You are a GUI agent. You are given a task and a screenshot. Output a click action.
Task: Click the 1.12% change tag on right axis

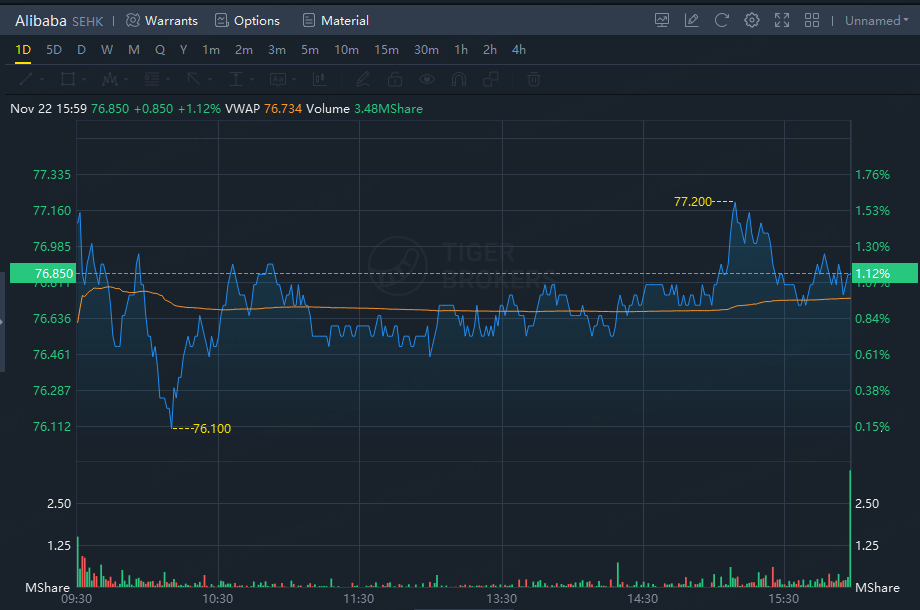(x=885, y=273)
